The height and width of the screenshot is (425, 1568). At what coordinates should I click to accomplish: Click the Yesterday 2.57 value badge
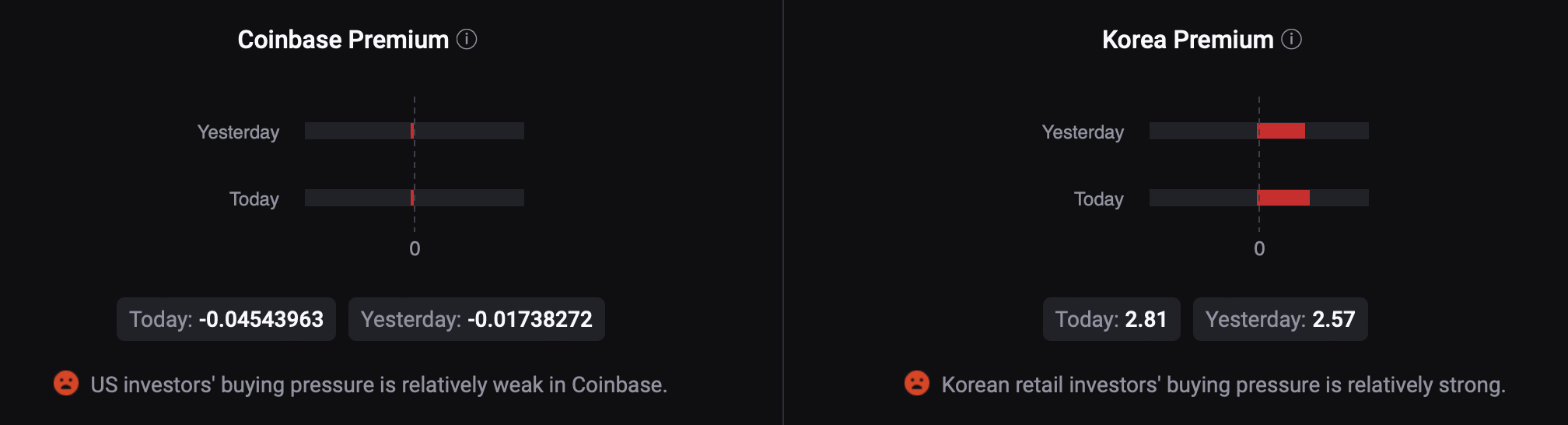coord(1279,319)
